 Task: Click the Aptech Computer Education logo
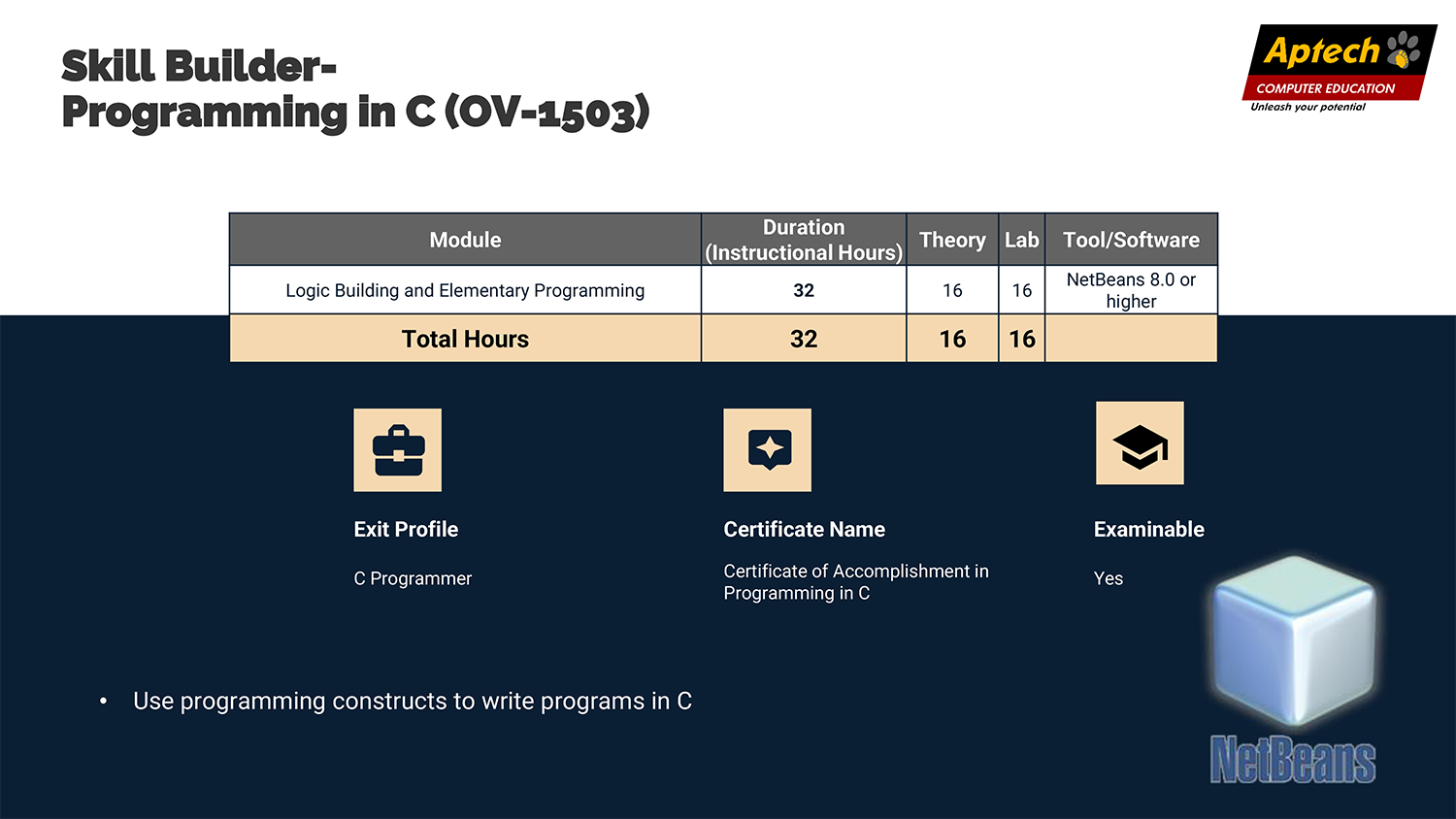[x=1338, y=68]
